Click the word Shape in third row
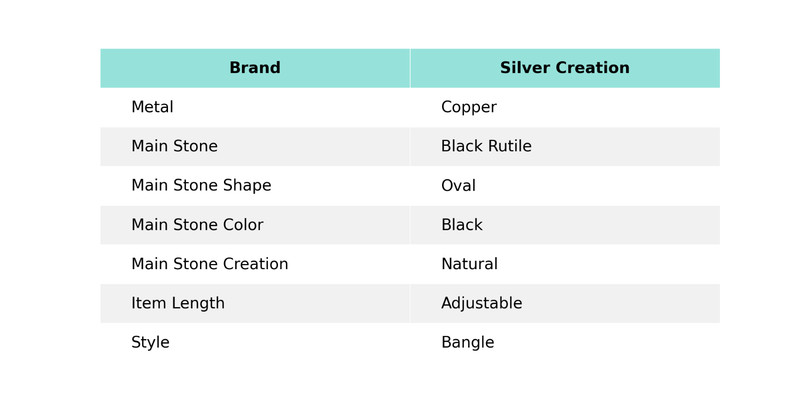 [x=247, y=186]
